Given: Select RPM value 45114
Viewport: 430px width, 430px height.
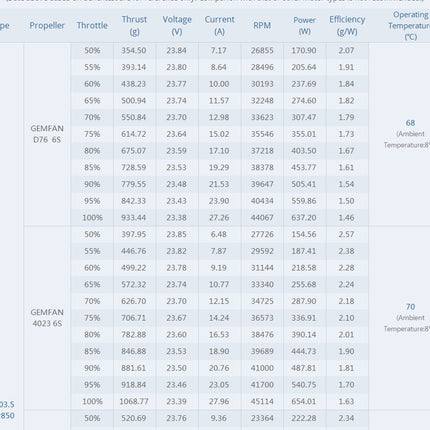Looking at the screenshot, I should [262, 401].
